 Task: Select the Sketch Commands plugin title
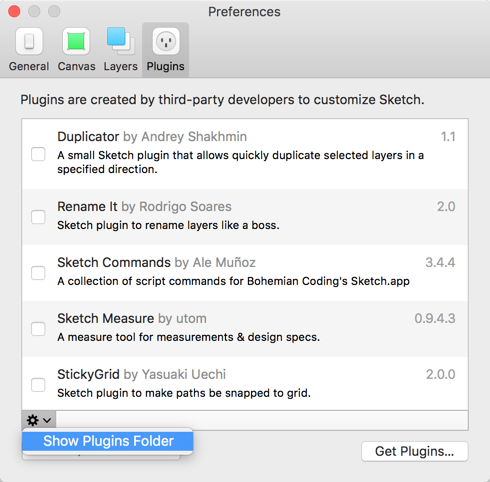tap(114, 263)
